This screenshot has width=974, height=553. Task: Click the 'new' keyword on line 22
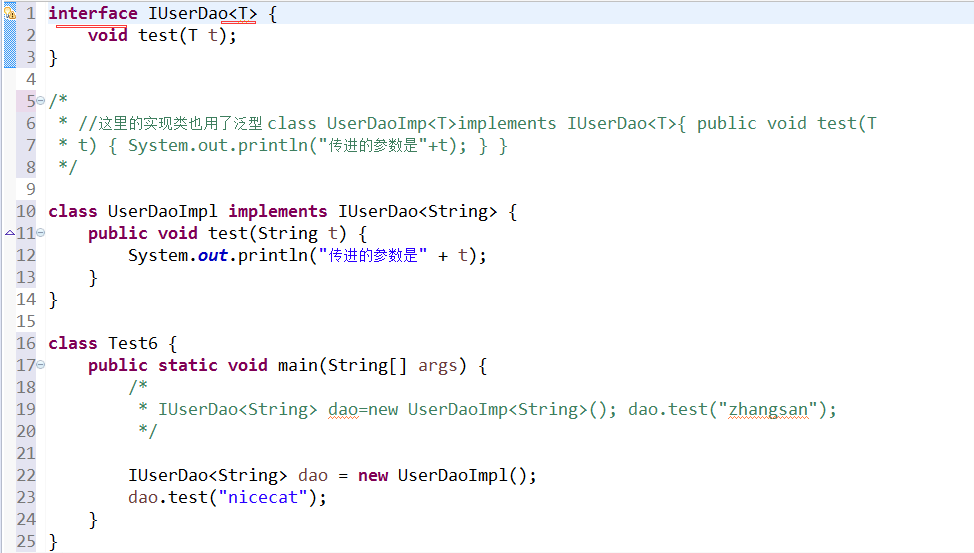(x=373, y=475)
